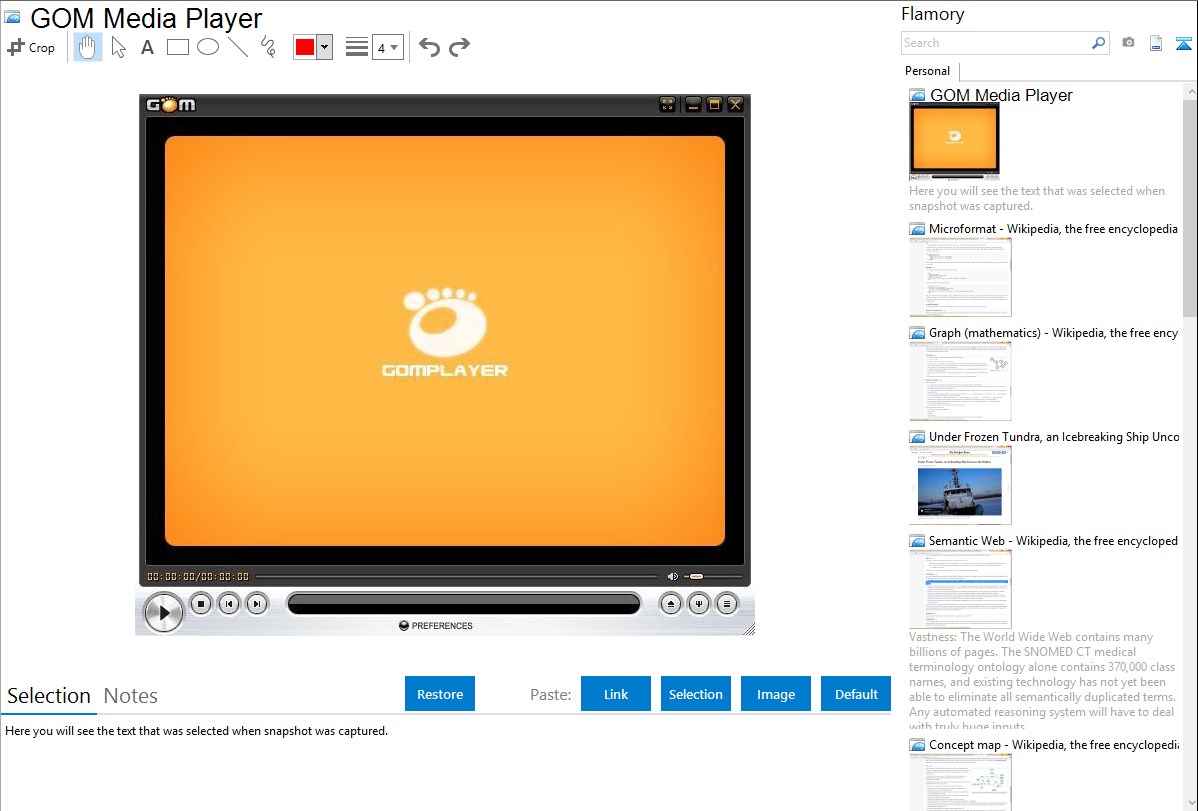Choose the straight line tool
Image resolution: width=1198 pixels, height=811 pixels.
pyautogui.click(x=238, y=47)
